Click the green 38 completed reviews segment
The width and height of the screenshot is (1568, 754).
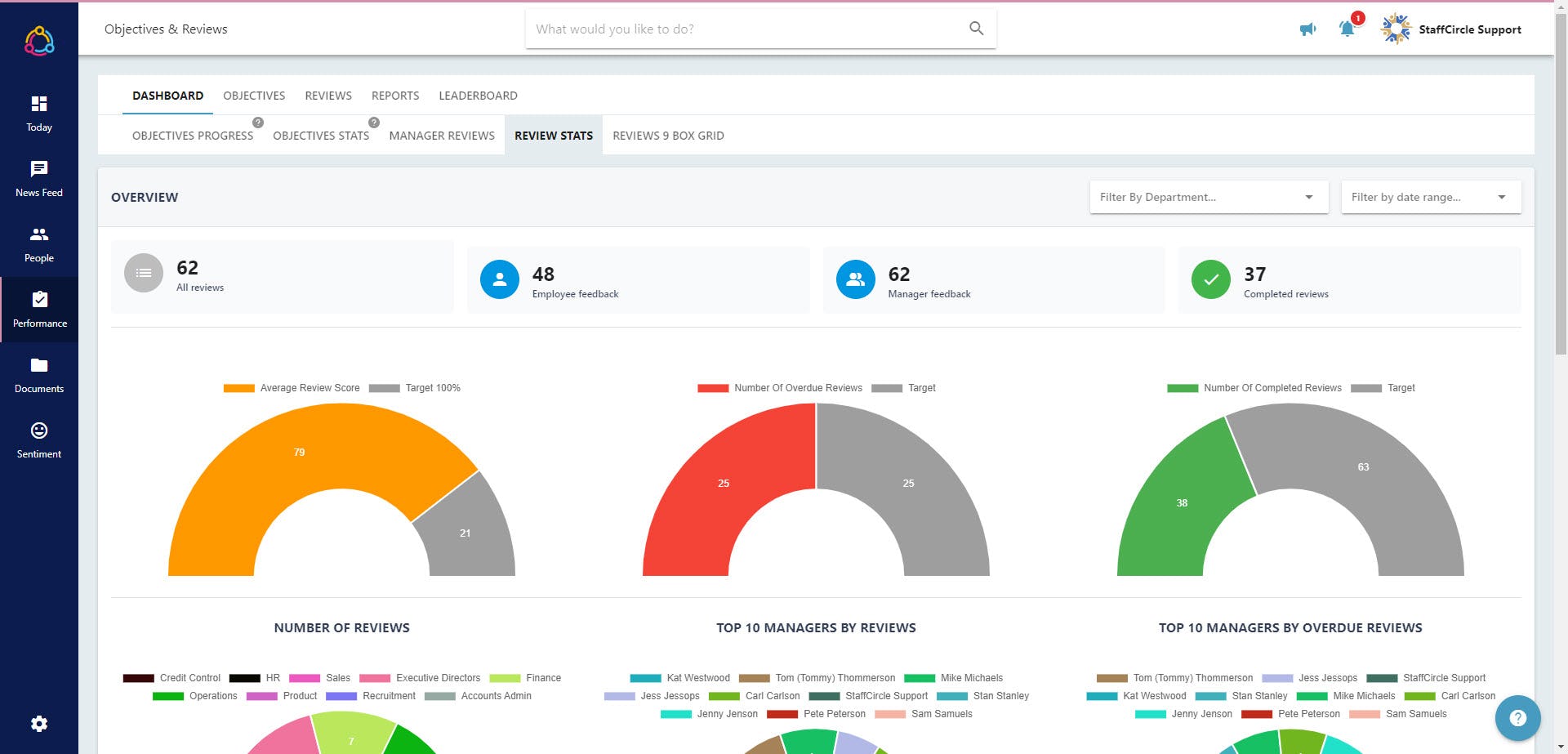coord(1182,502)
